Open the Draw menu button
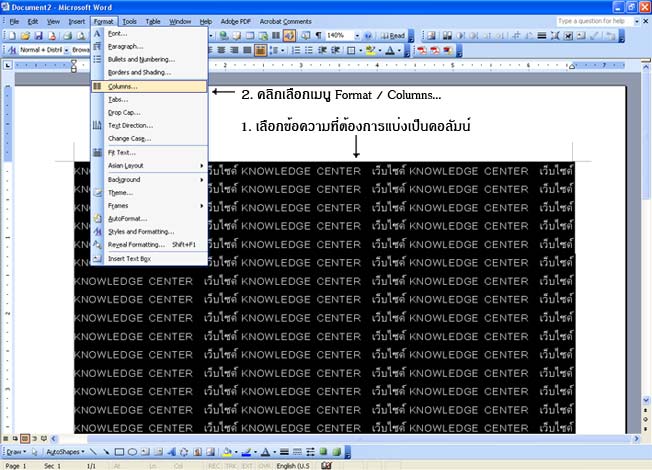 [16, 452]
